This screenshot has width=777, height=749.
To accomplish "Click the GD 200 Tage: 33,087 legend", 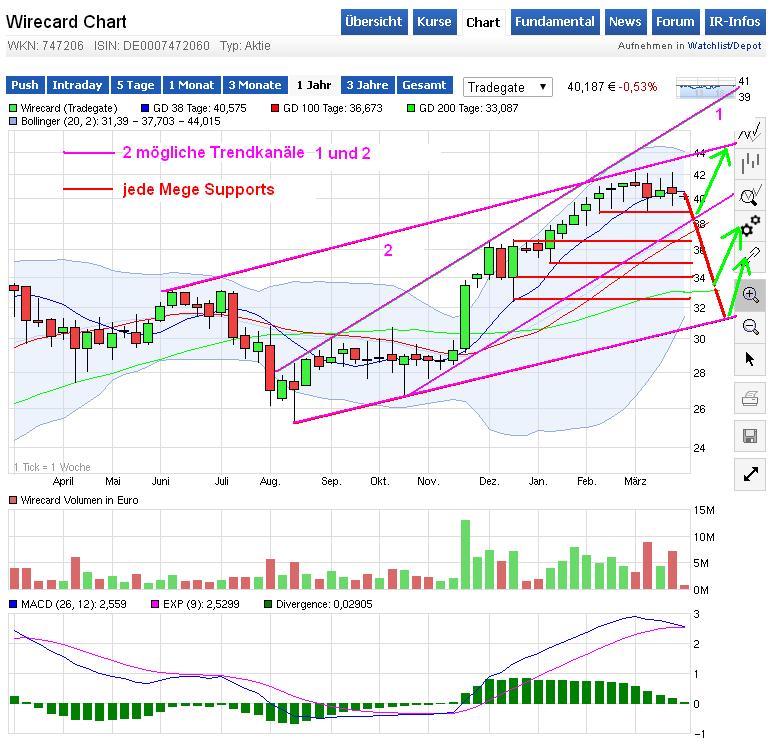I will point(462,108).
